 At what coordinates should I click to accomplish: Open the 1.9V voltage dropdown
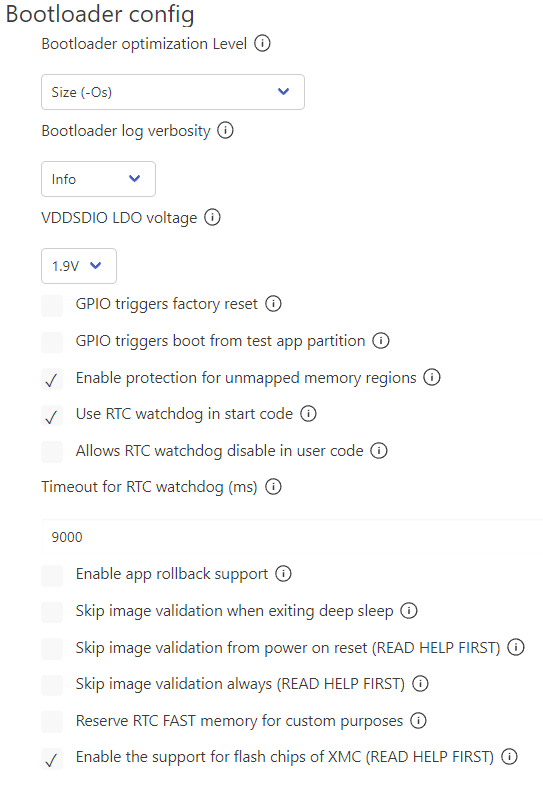(x=79, y=266)
